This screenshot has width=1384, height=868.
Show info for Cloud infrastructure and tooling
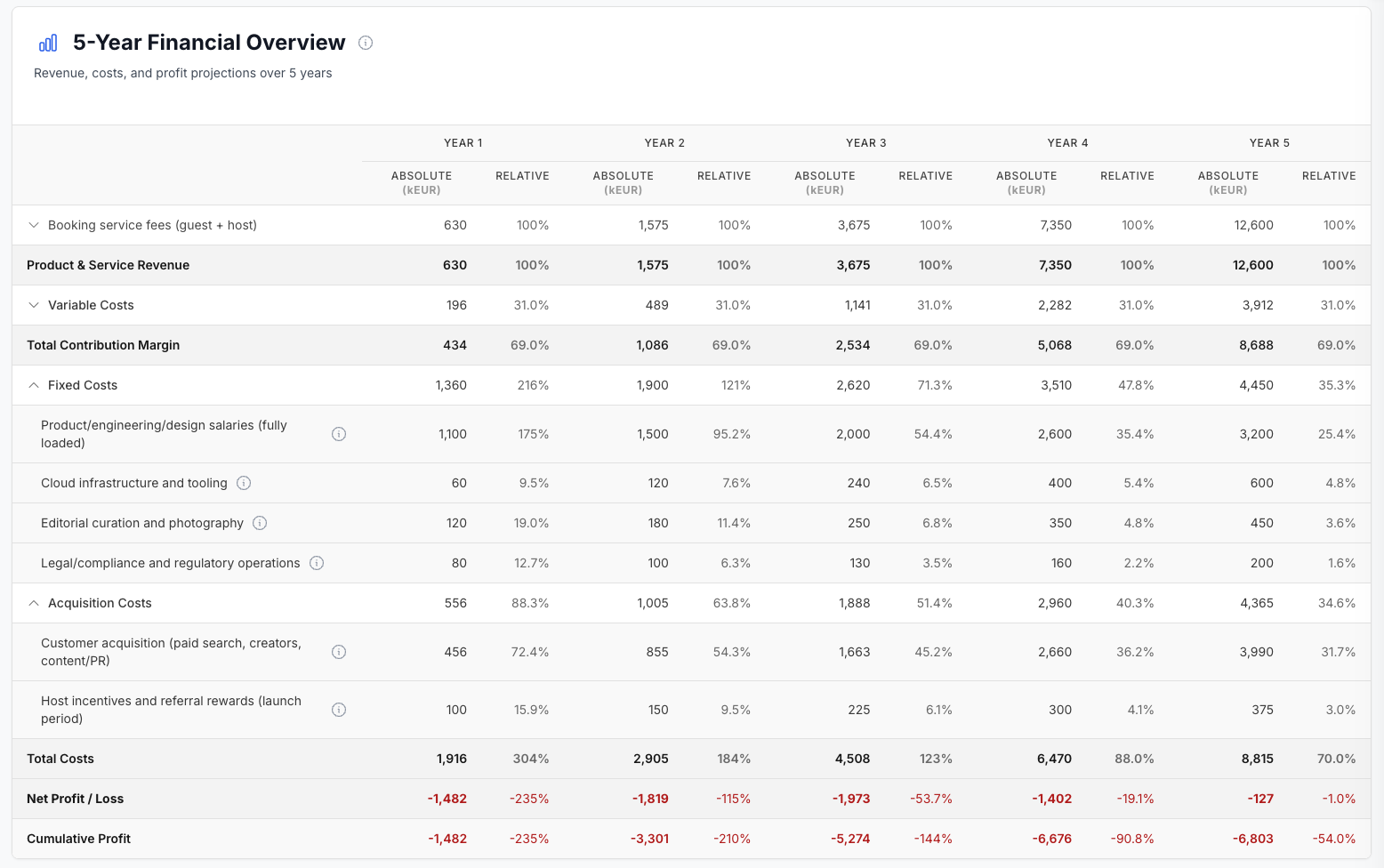click(x=244, y=483)
